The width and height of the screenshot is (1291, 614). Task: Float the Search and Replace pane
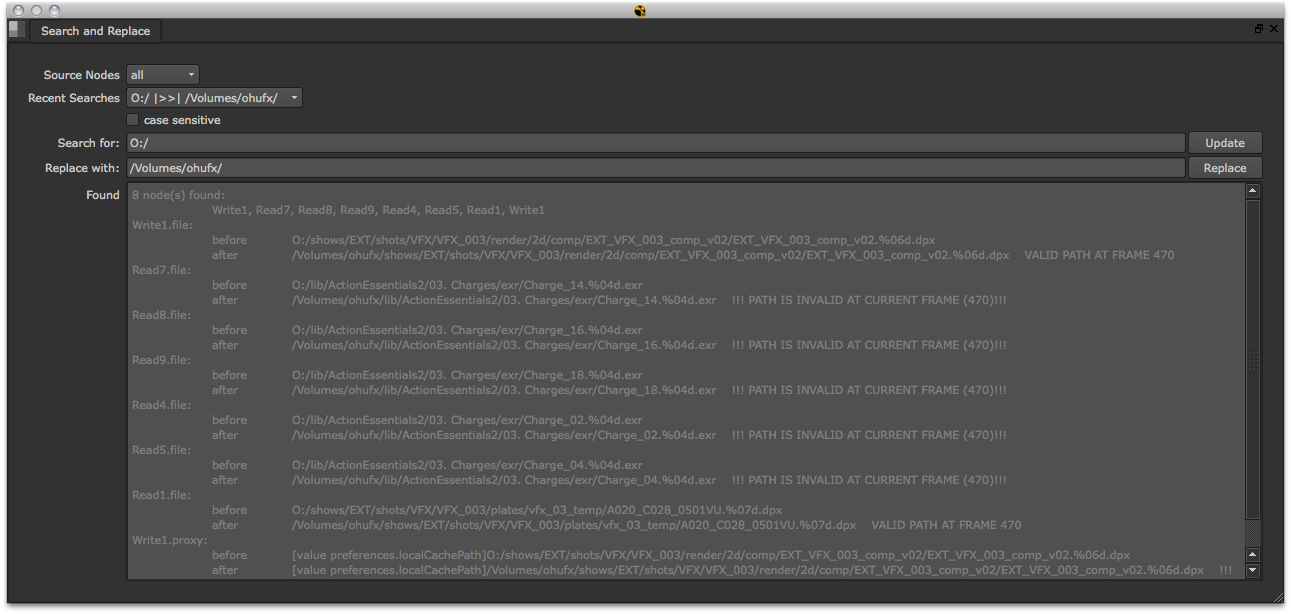pos(1259,30)
